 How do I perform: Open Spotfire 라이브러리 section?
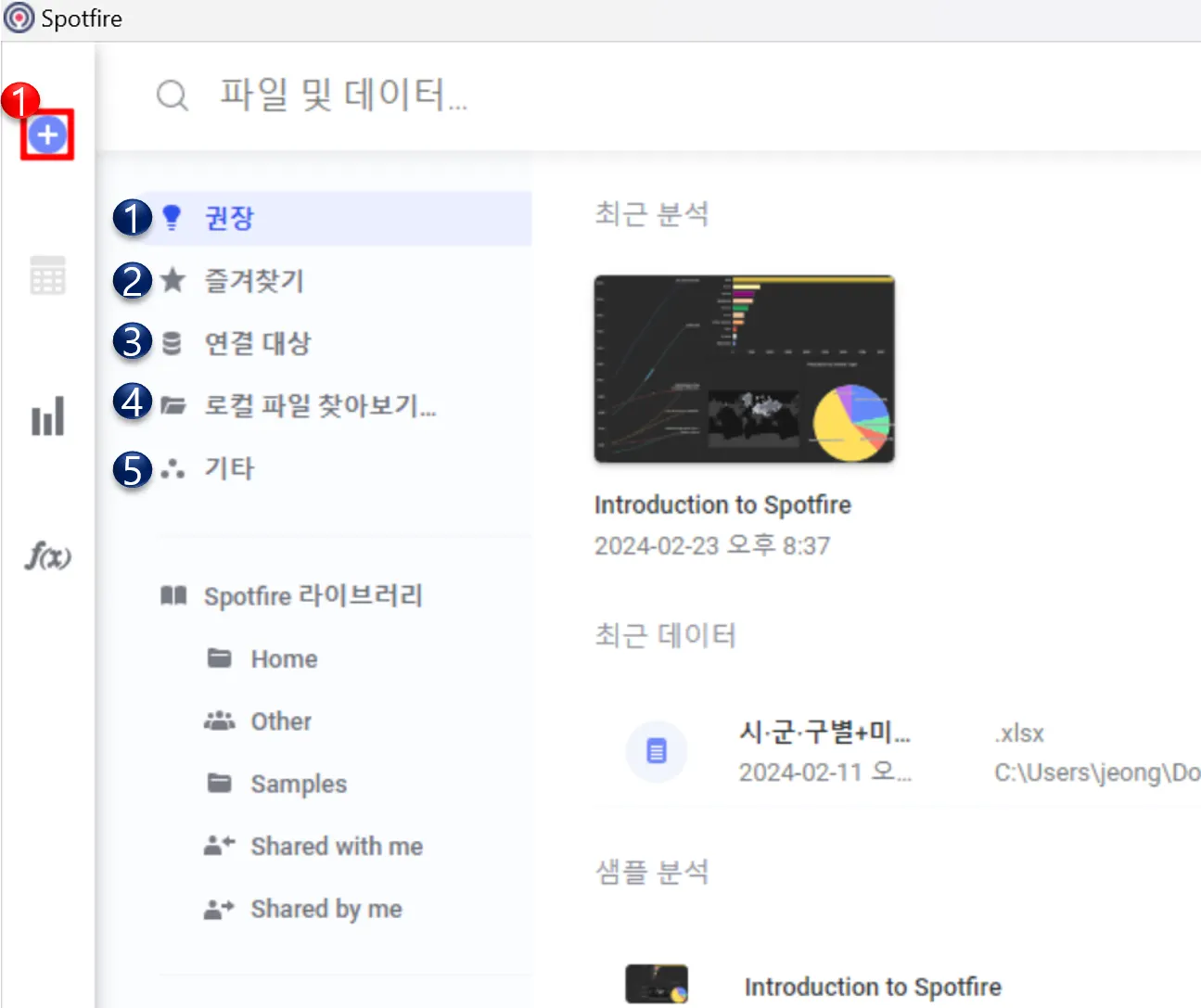pos(313,595)
